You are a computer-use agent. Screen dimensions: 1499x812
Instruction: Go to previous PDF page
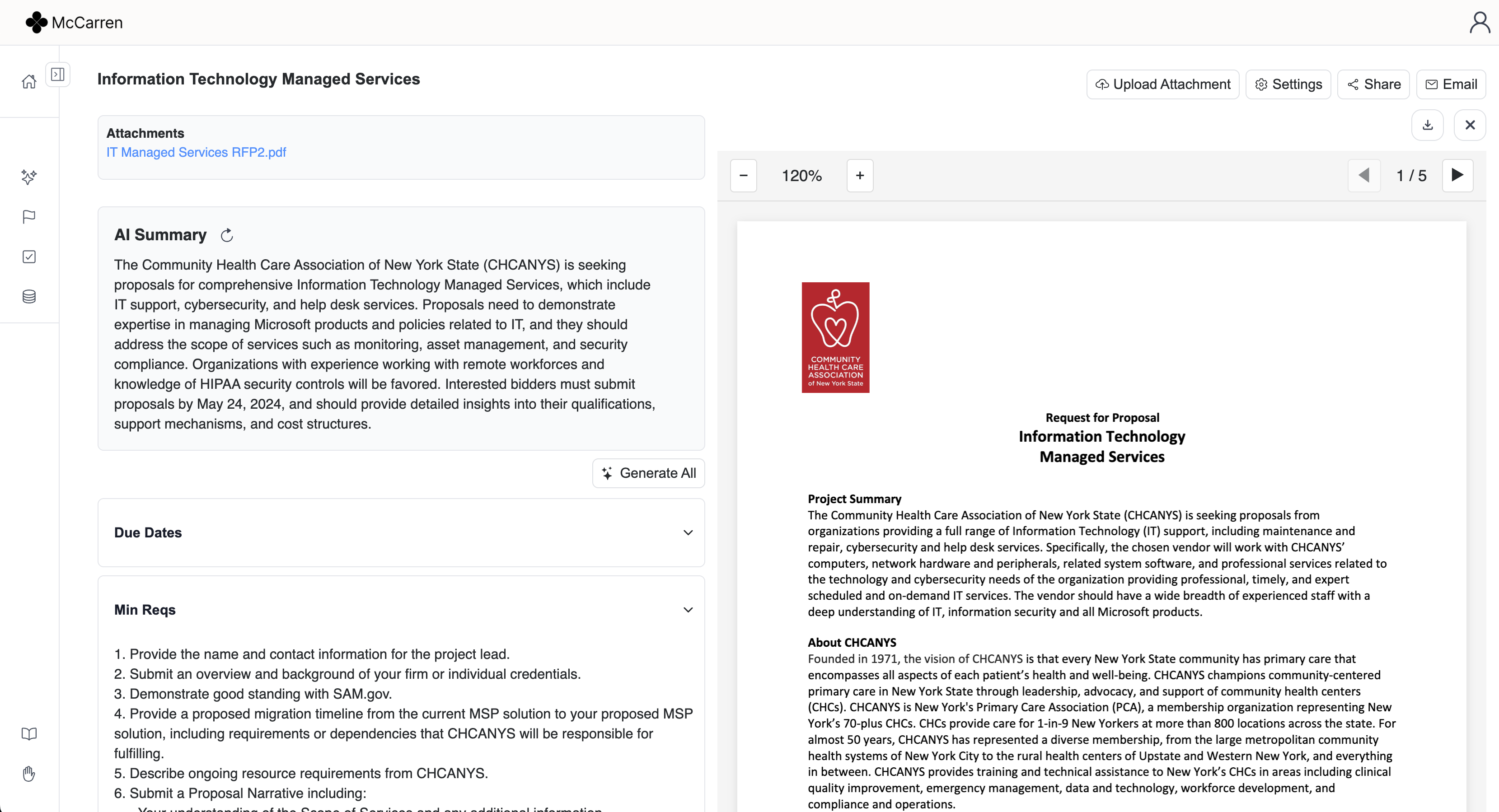coord(1364,175)
